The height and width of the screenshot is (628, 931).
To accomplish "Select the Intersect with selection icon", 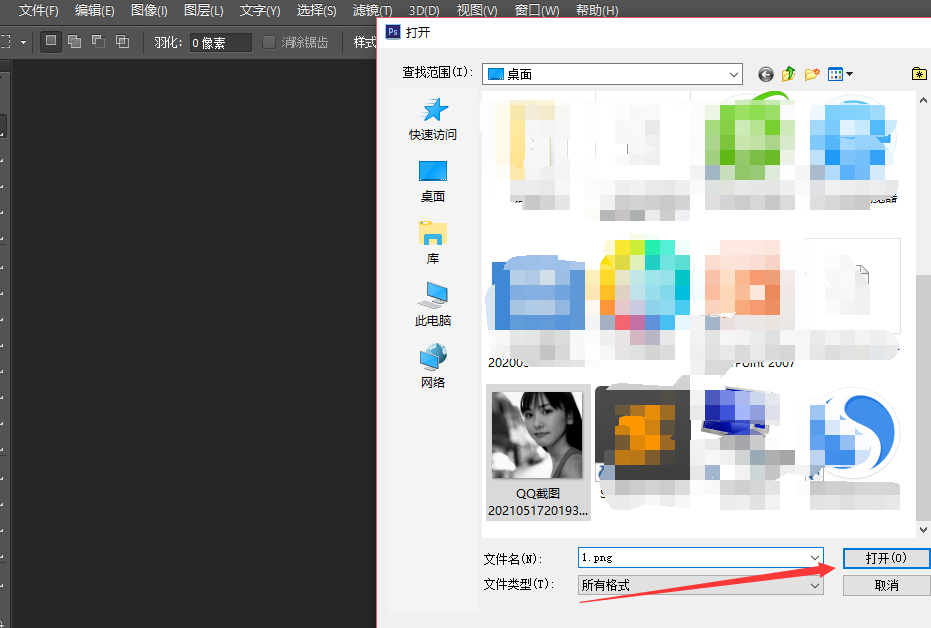I will click(122, 42).
